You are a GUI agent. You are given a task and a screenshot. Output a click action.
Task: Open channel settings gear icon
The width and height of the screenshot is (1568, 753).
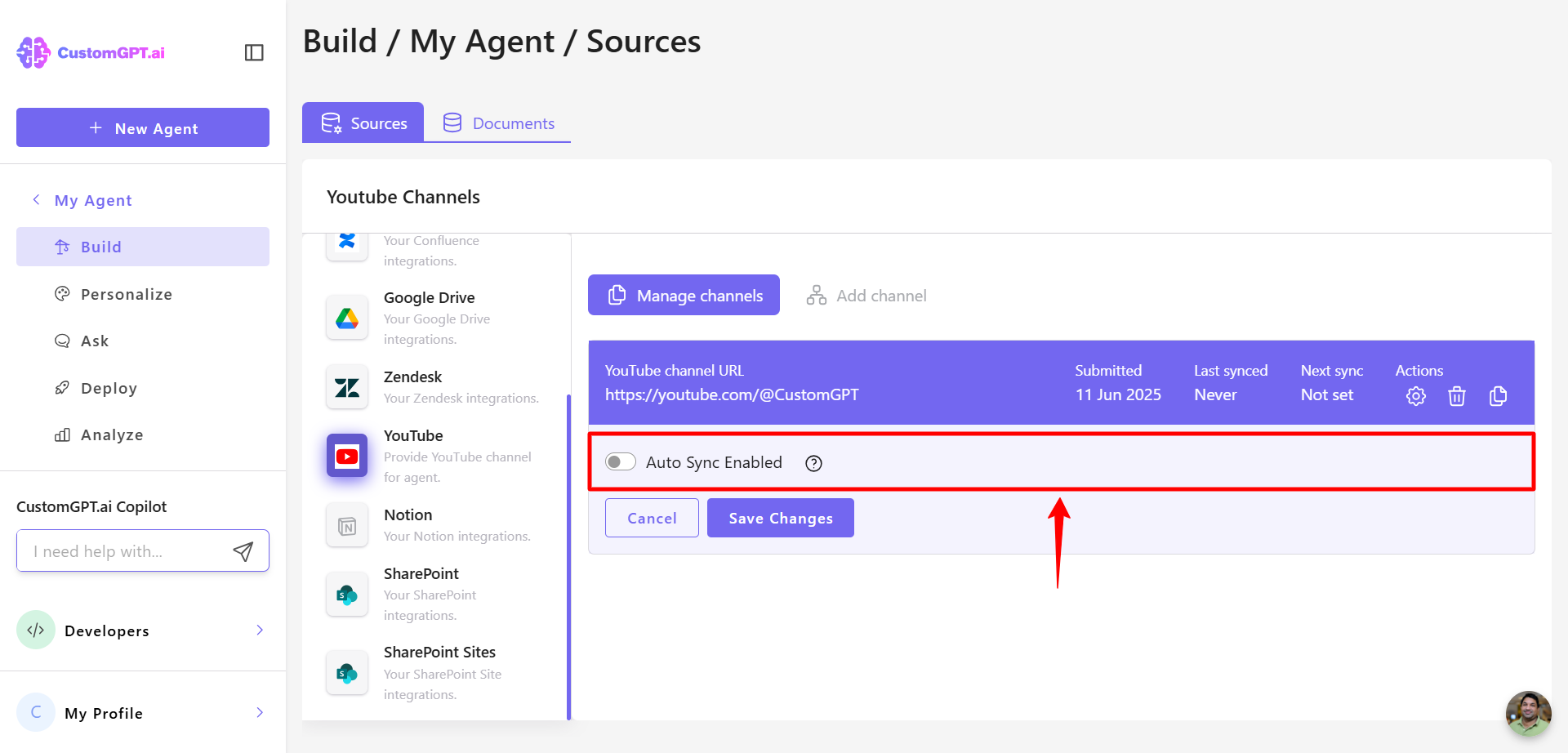(1416, 396)
